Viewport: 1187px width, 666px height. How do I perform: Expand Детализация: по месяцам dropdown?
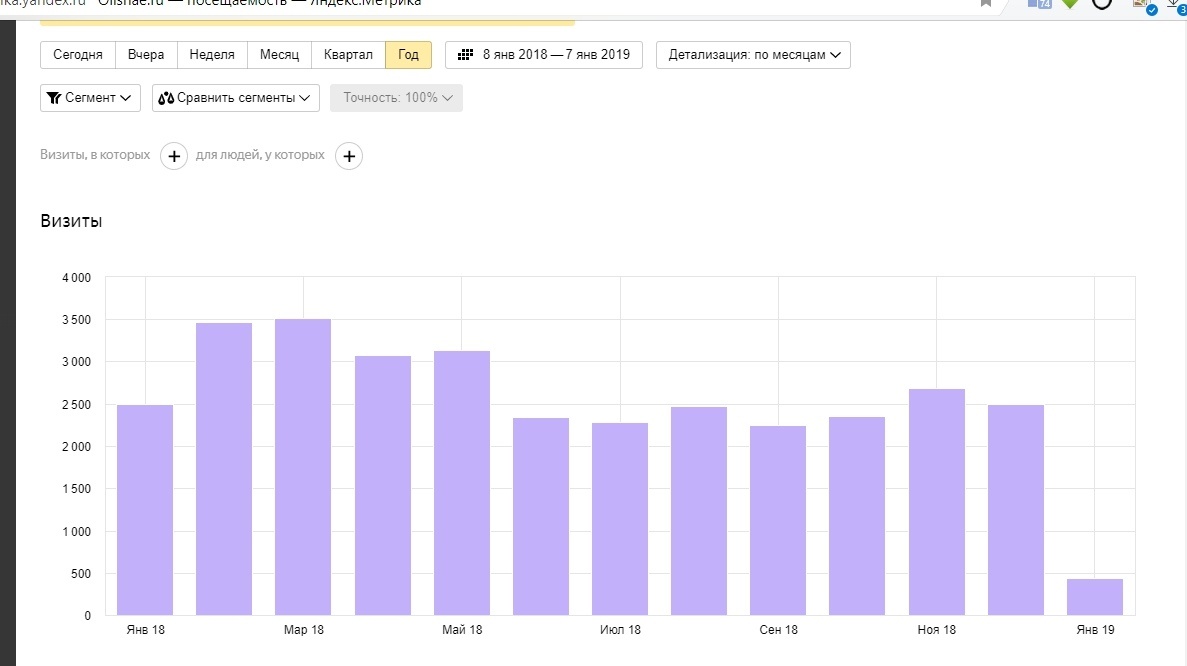[x=753, y=55]
